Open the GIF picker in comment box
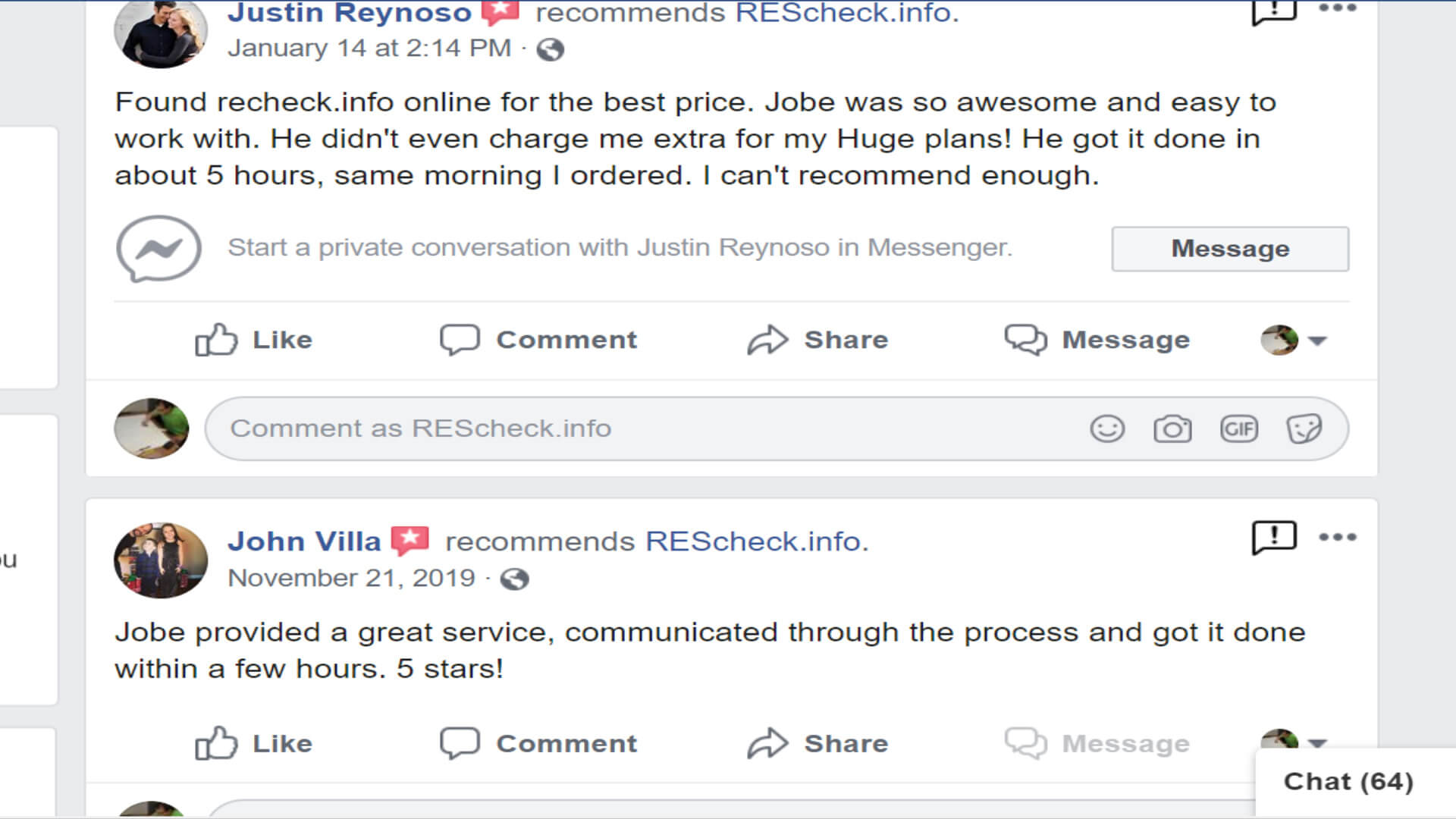This screenshot has width=1456, height=819. pyautogui.click(x=1239, y=429)
